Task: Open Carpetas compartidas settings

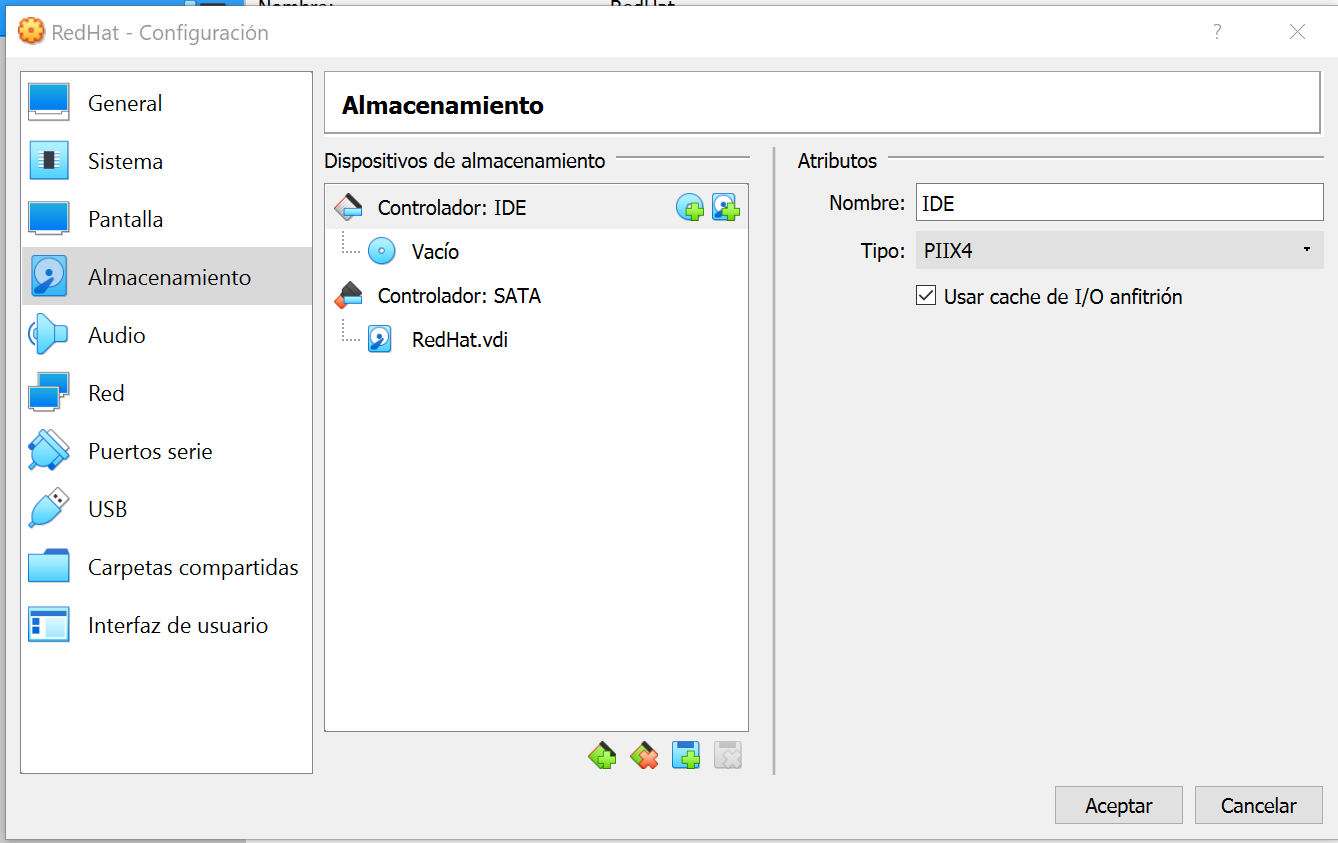Action: point(166,567)
